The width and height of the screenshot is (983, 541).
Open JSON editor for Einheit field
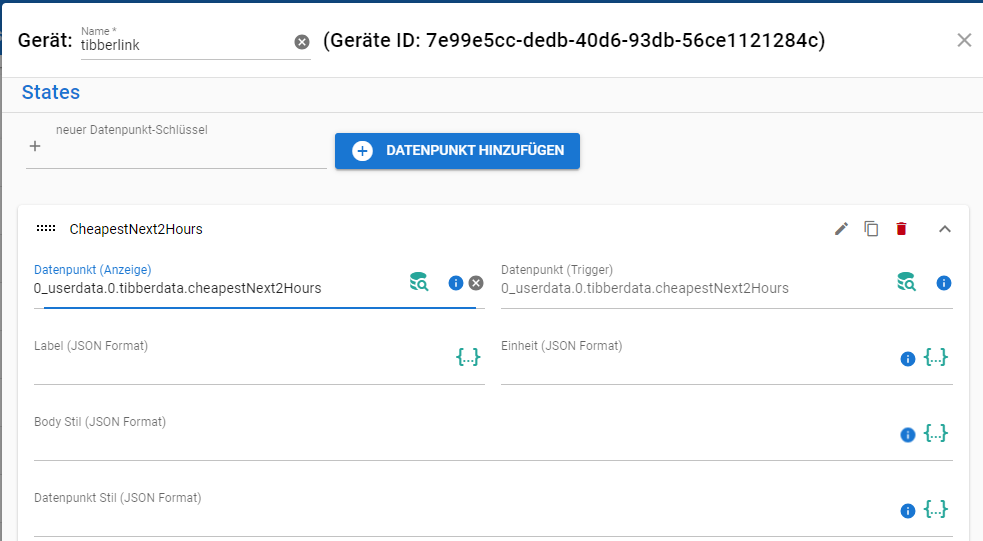(935, 357)
